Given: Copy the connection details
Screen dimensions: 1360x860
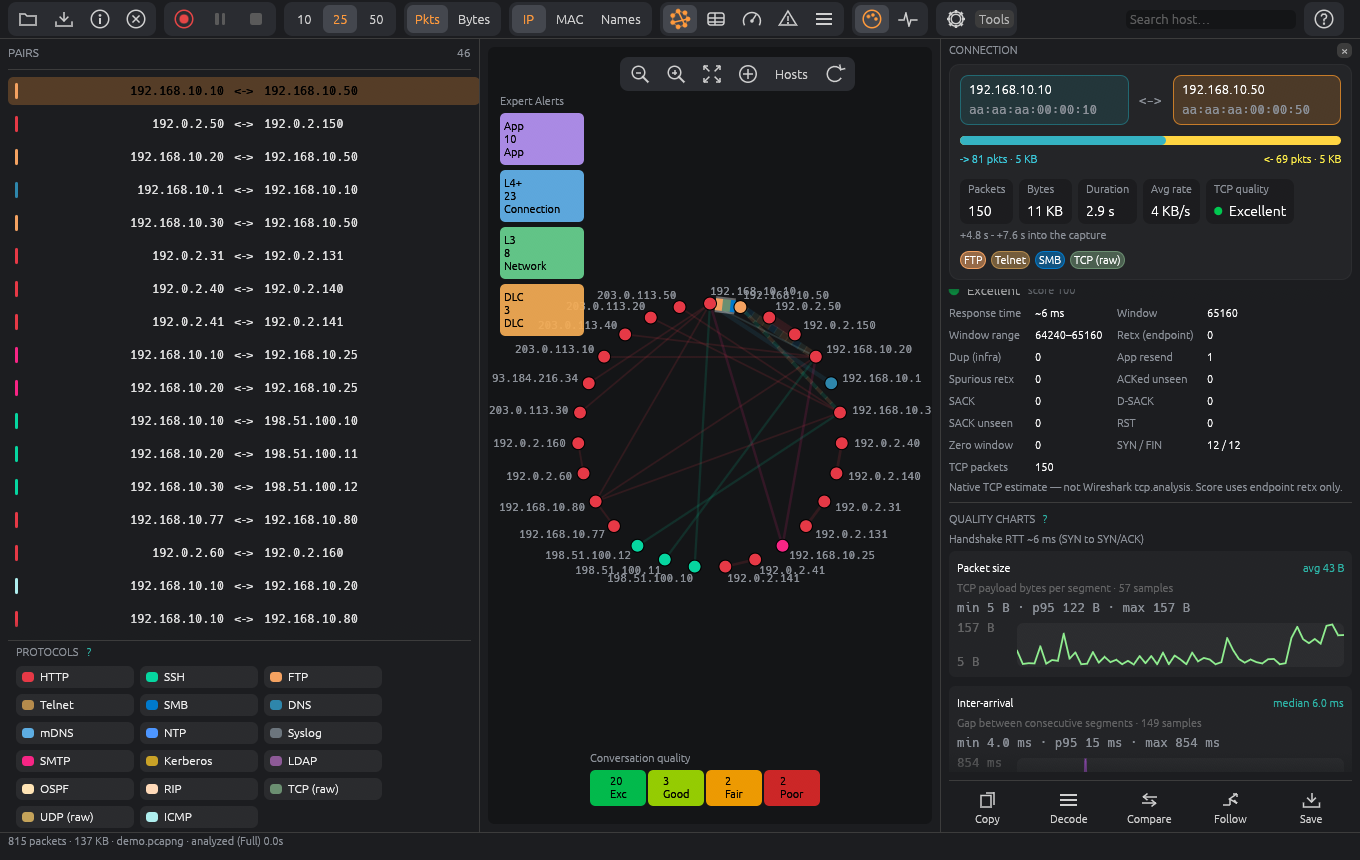Looking at the screenshot, I should [x=987, y=808].
